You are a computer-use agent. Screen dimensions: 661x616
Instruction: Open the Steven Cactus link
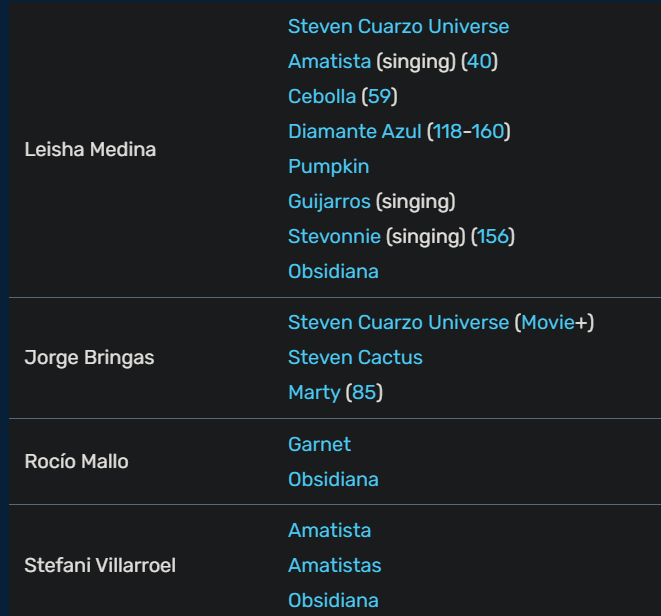coord(355,358)
